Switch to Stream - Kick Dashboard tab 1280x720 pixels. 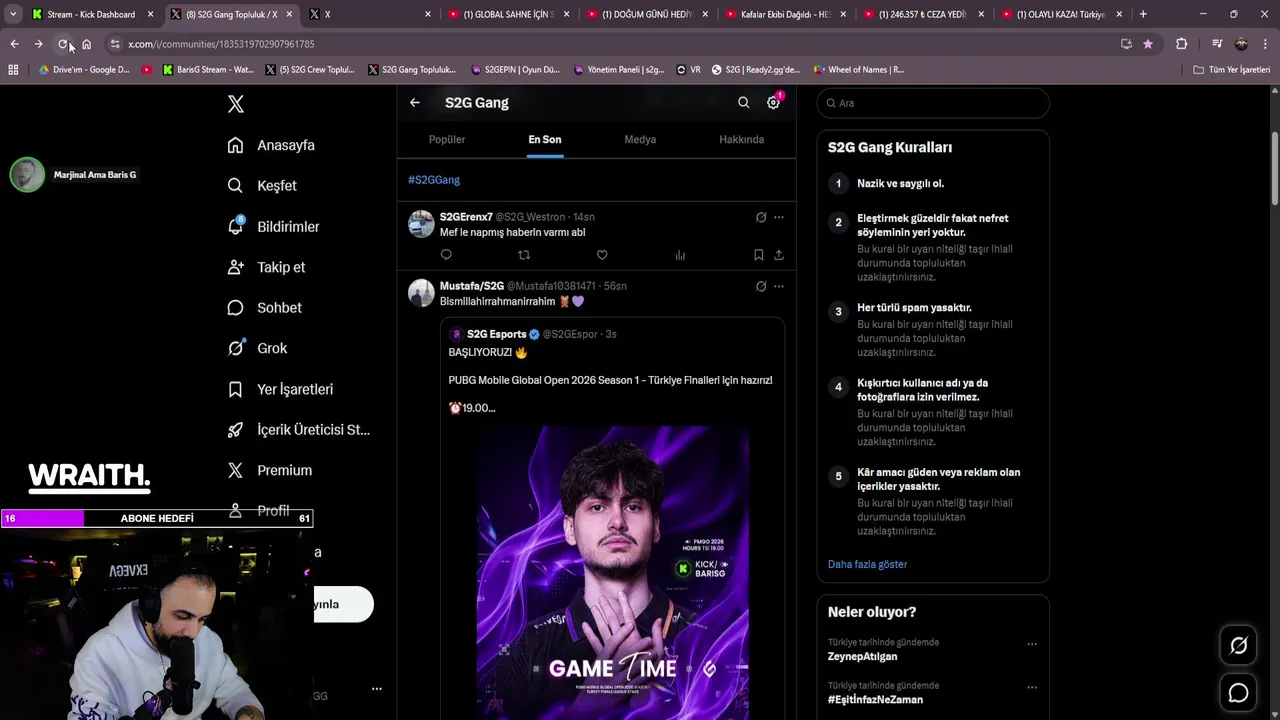tap(92, 14)
